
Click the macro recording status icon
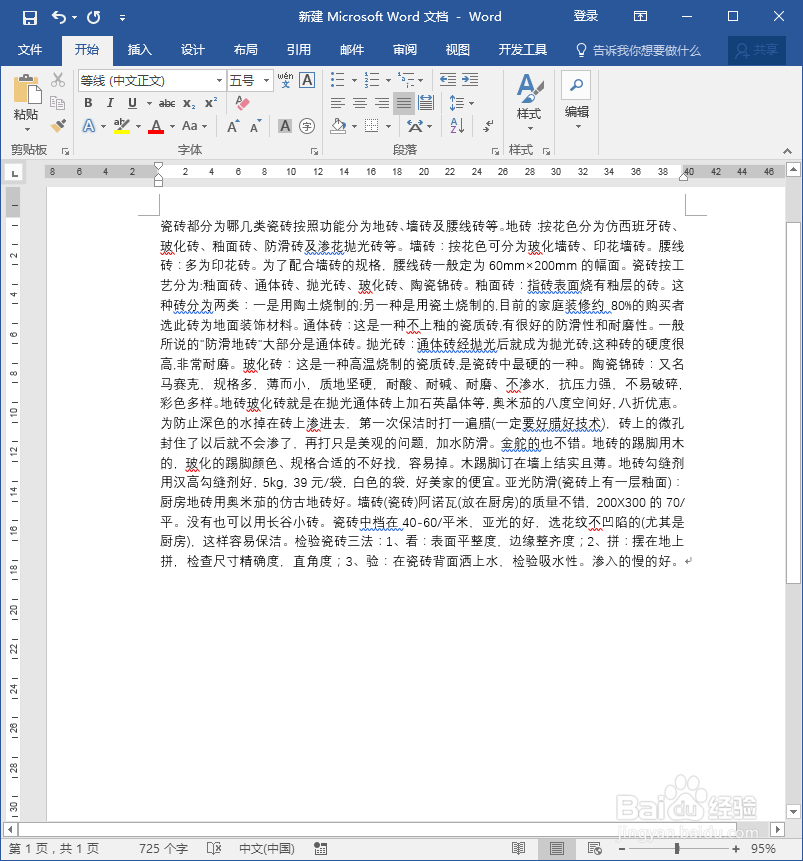point(321,848)
